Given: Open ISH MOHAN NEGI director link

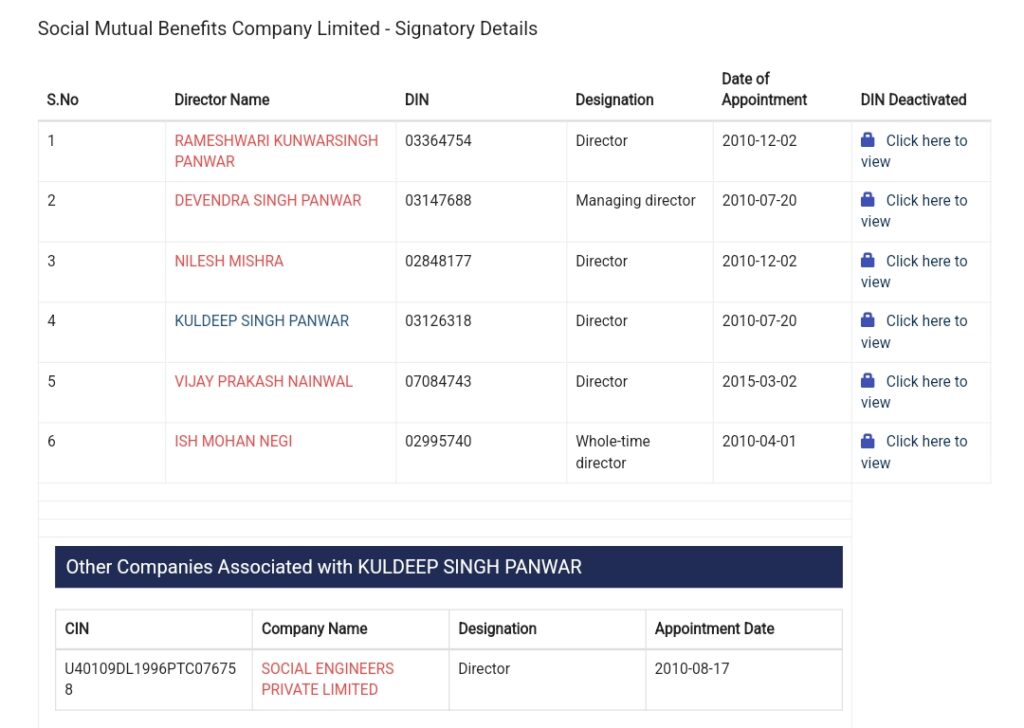Looking at the screenshot, I should 233,441.
